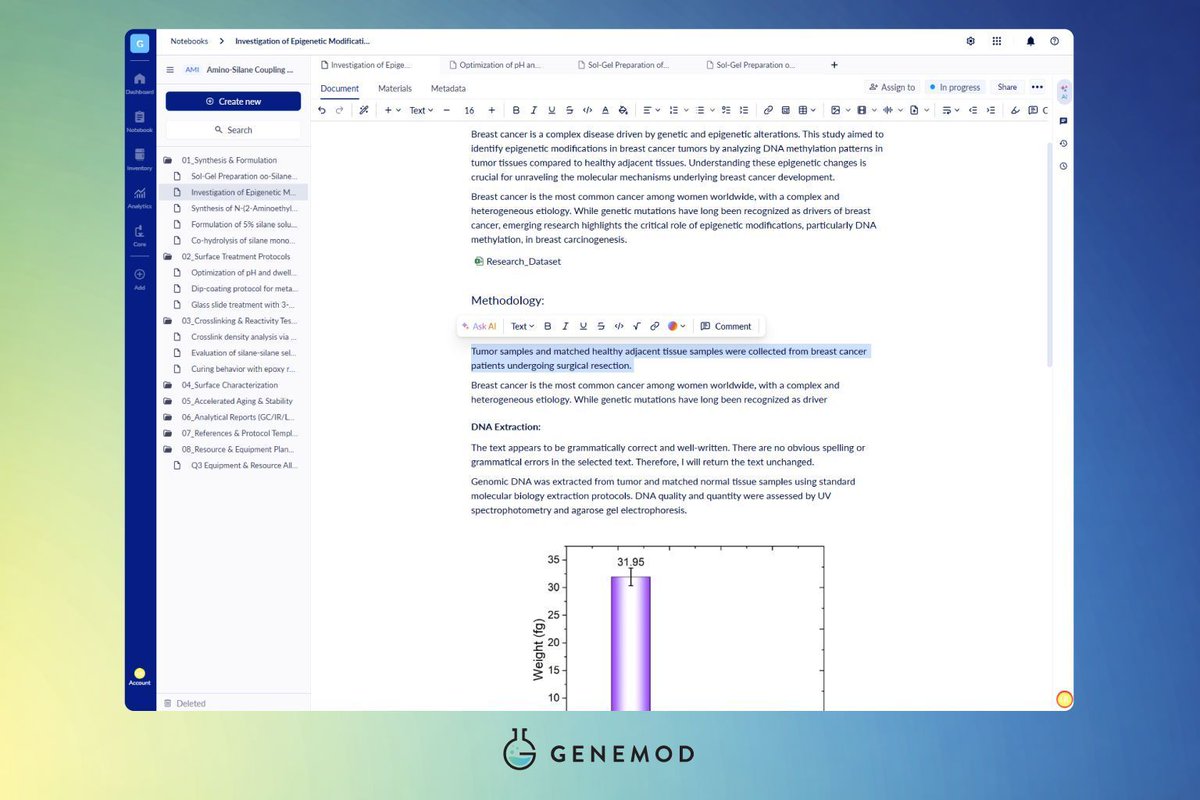
Task: Click the hamburger menu beside the AMI project name
Action: click(170, 70)
